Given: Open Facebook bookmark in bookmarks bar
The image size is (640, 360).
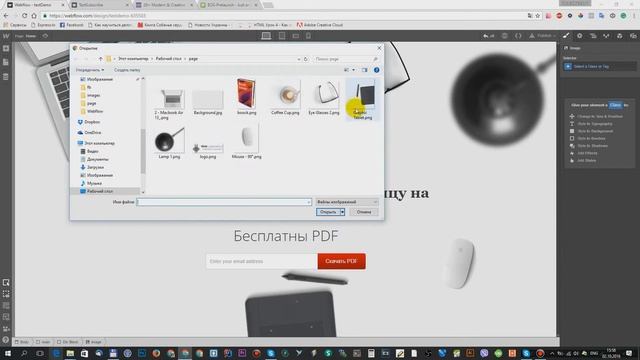Looking at the screenshot, I should tap(71, 25).
